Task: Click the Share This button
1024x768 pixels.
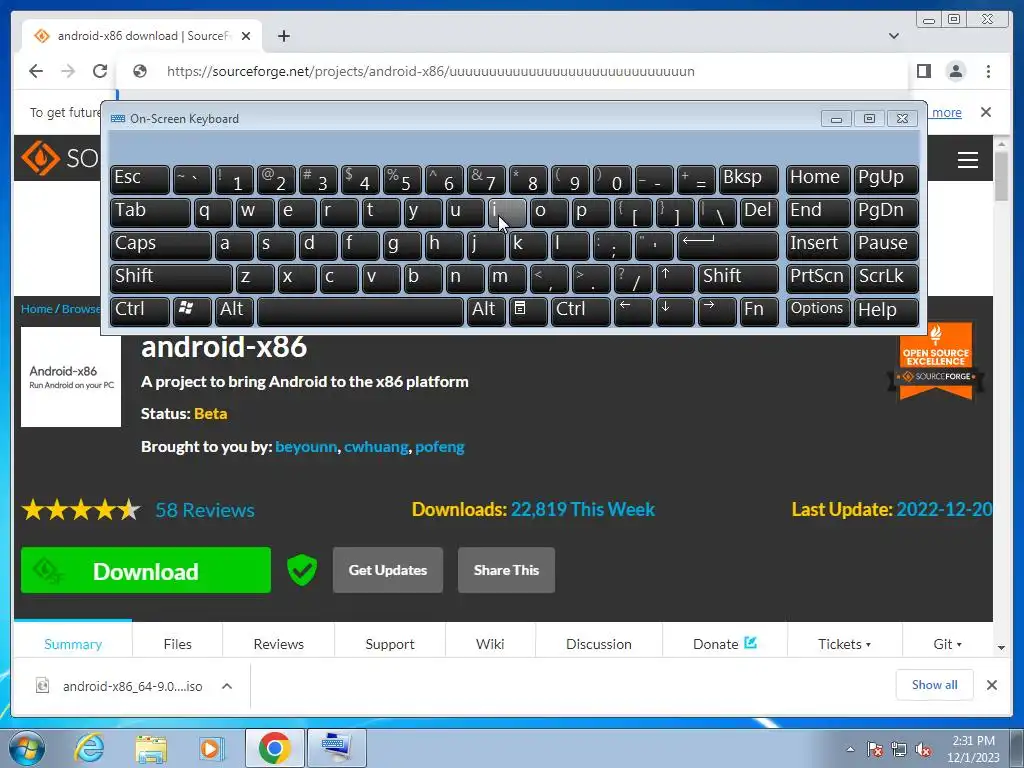Action: point(506,570)
